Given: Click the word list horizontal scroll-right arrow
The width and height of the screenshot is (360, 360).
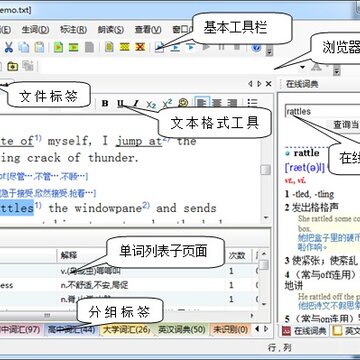Looking at the screenshot, I should point(252,315).
